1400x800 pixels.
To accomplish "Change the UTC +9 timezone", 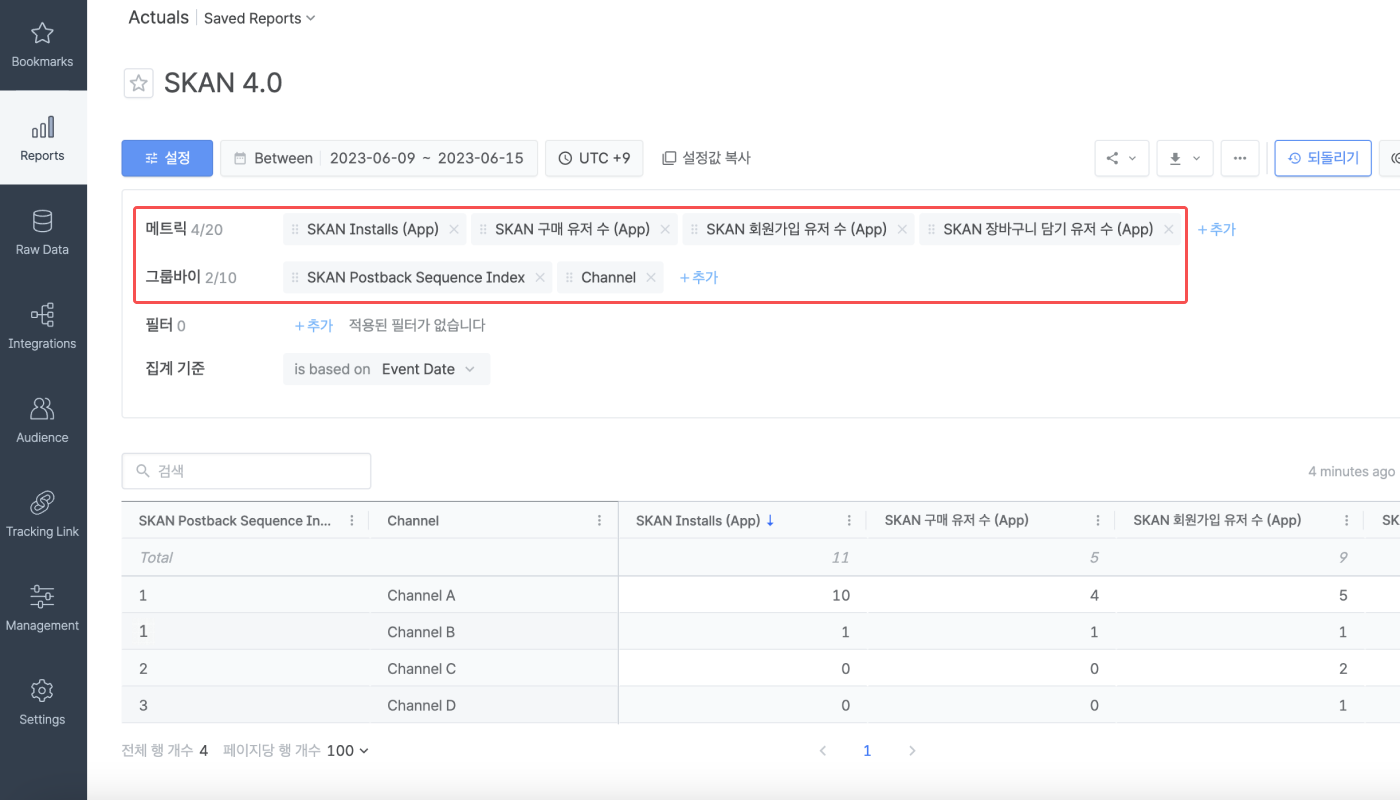I will click(594, 158).
